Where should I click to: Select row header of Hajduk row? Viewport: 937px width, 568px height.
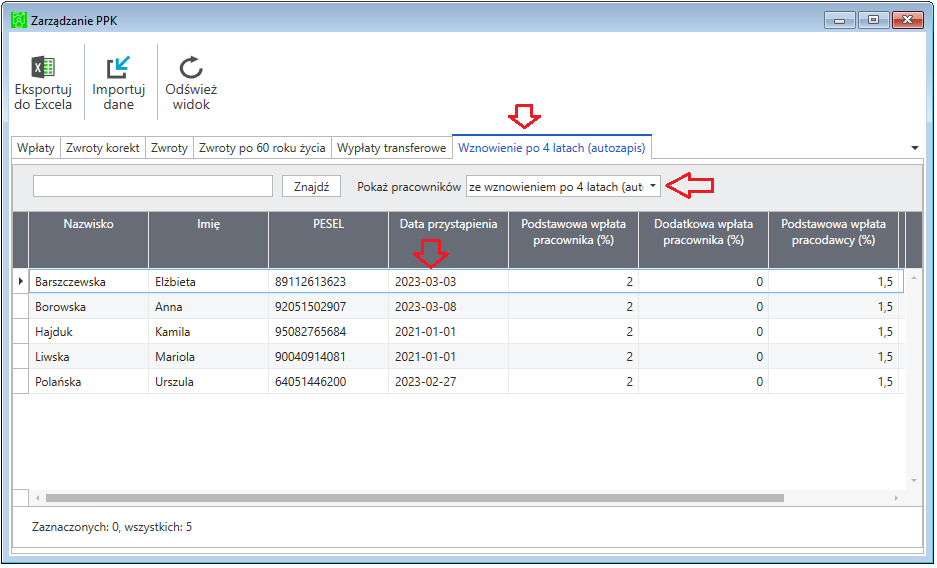[x=21, y=331]
